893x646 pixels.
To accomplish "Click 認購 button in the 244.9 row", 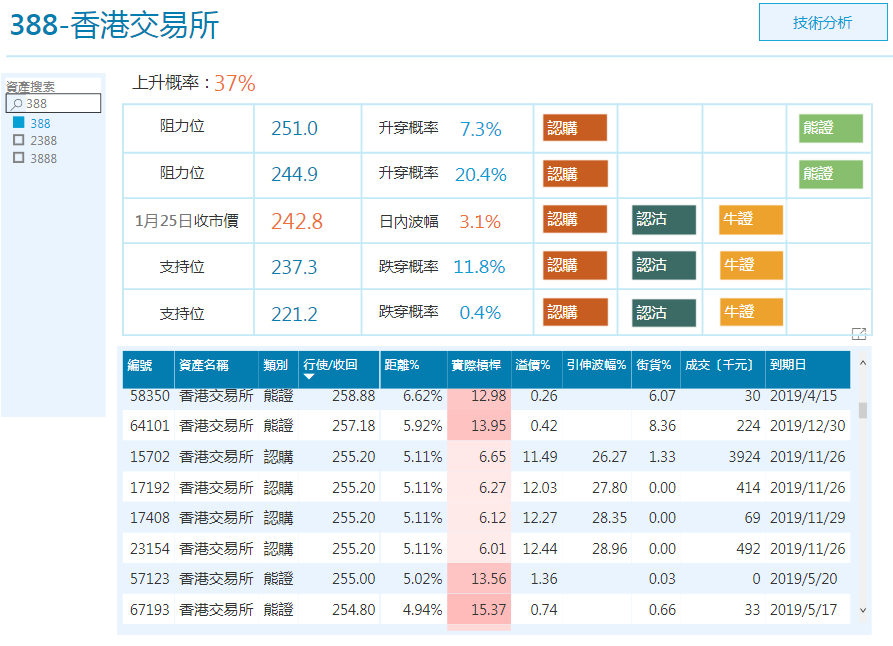I will [575, 174].
